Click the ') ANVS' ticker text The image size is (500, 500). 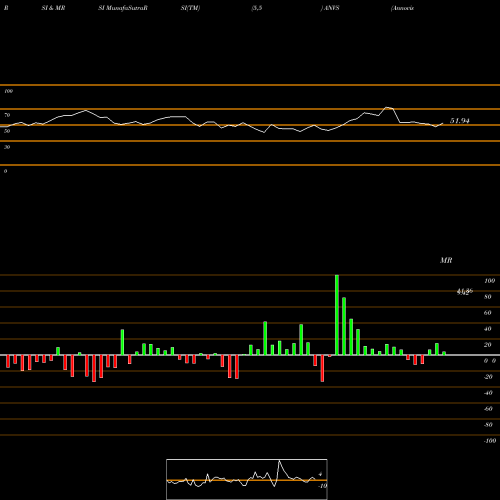tap(330, 8)
